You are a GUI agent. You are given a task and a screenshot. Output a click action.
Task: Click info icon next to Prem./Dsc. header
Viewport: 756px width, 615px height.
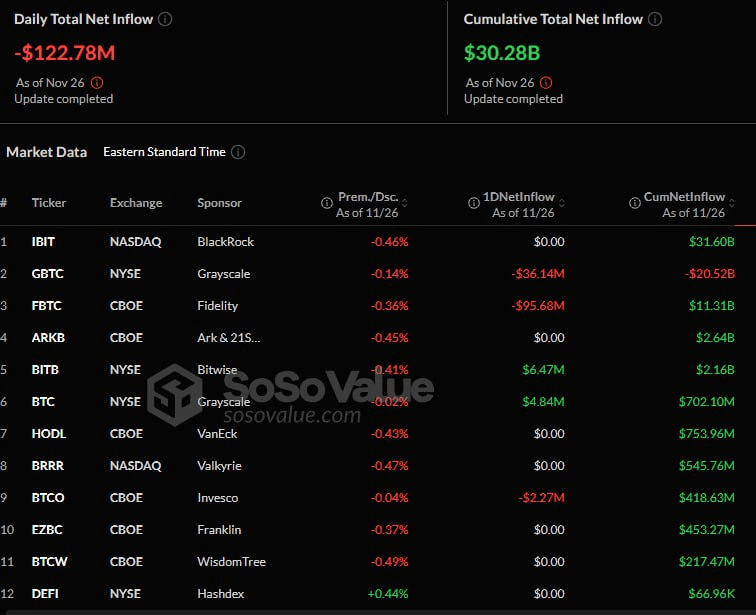(326, 203)
